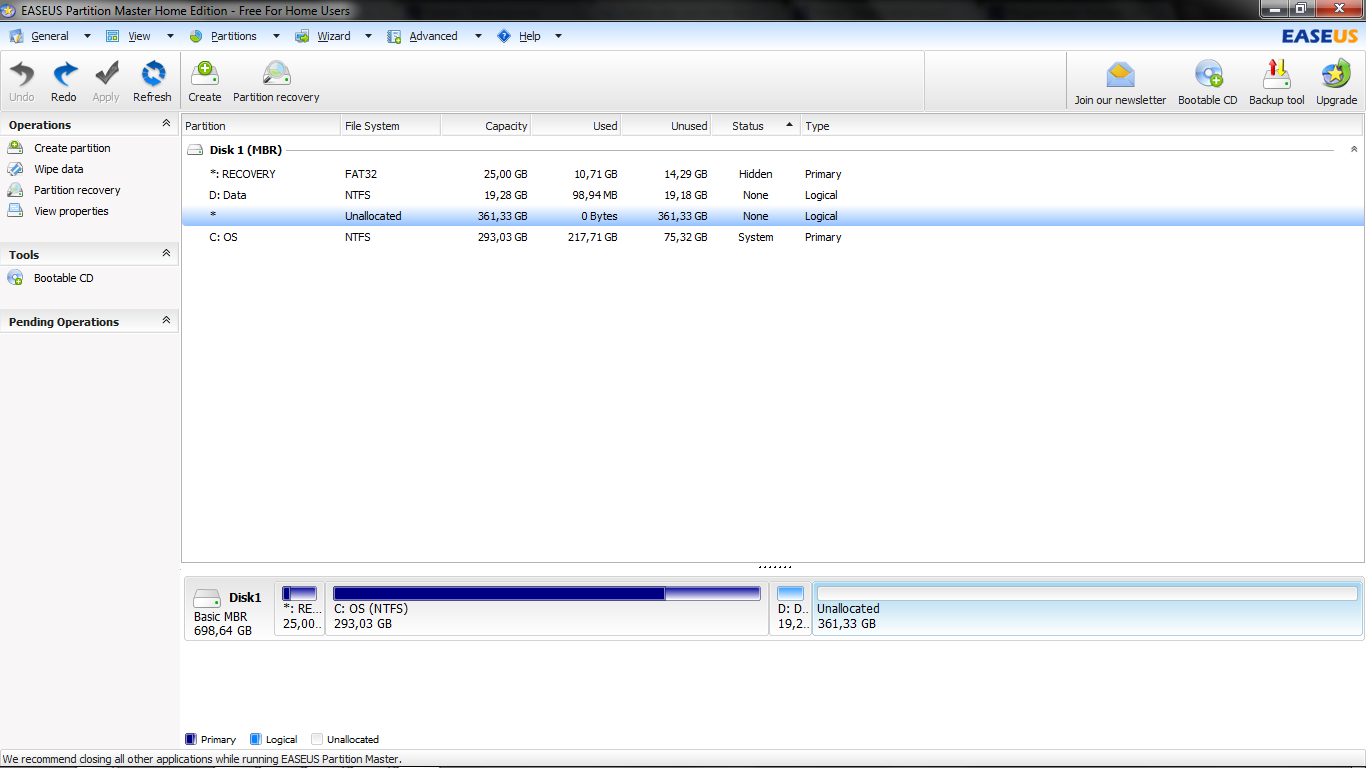The width and height of the screenshot is (1366, 768).
Task: Click the Redo arrow icon
Action: (x=64, y=74)
